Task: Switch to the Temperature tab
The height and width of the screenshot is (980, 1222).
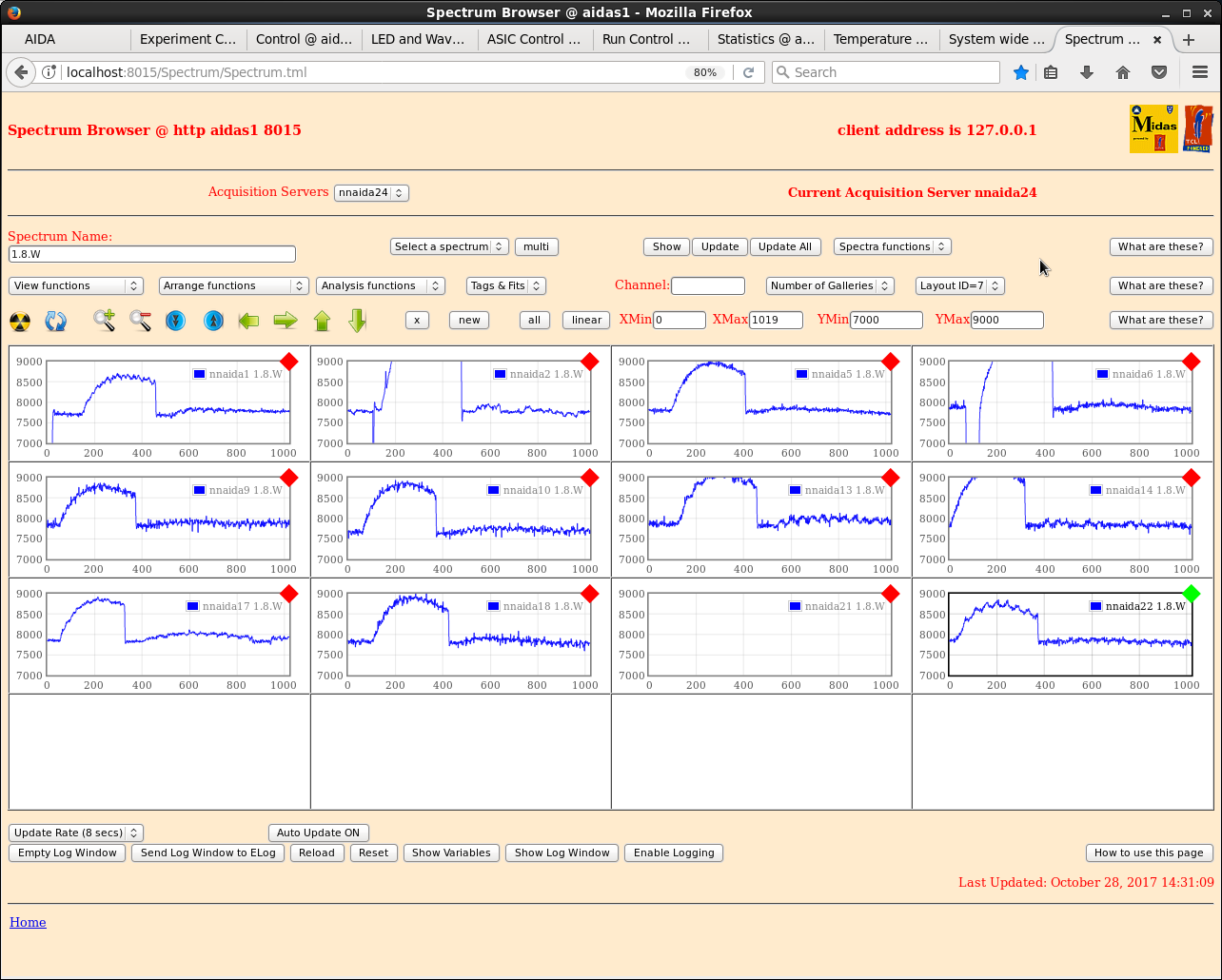Action: coord(880,39)
